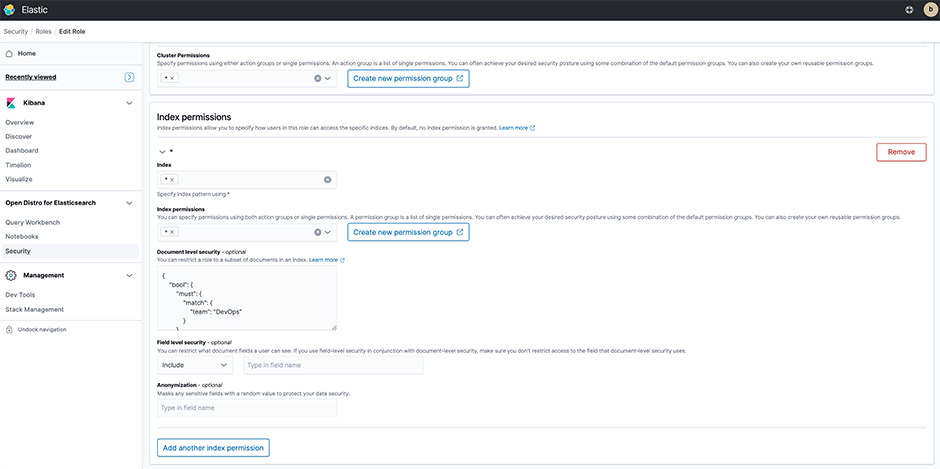Open the Include field-level security dropdown
This screenshot has height=469, width=940.
tap(195, 365)
